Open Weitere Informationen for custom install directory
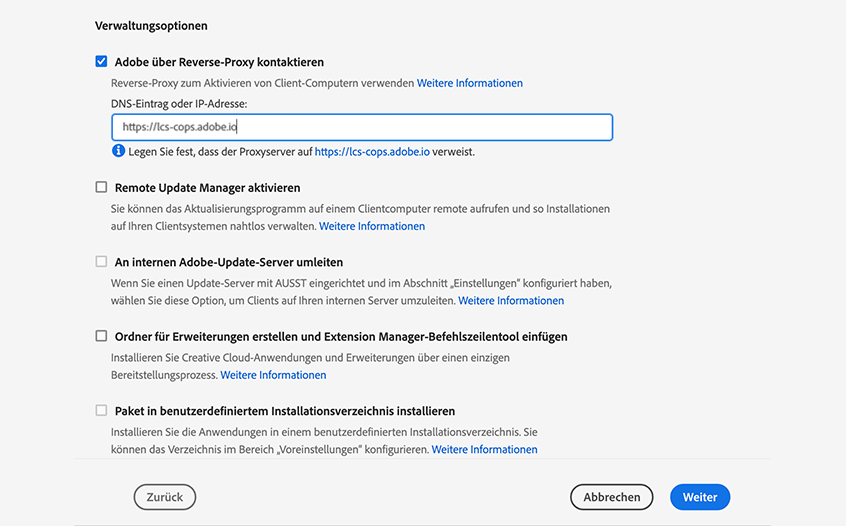This screenshot has width=846, height=526. (x=484, y=449)
